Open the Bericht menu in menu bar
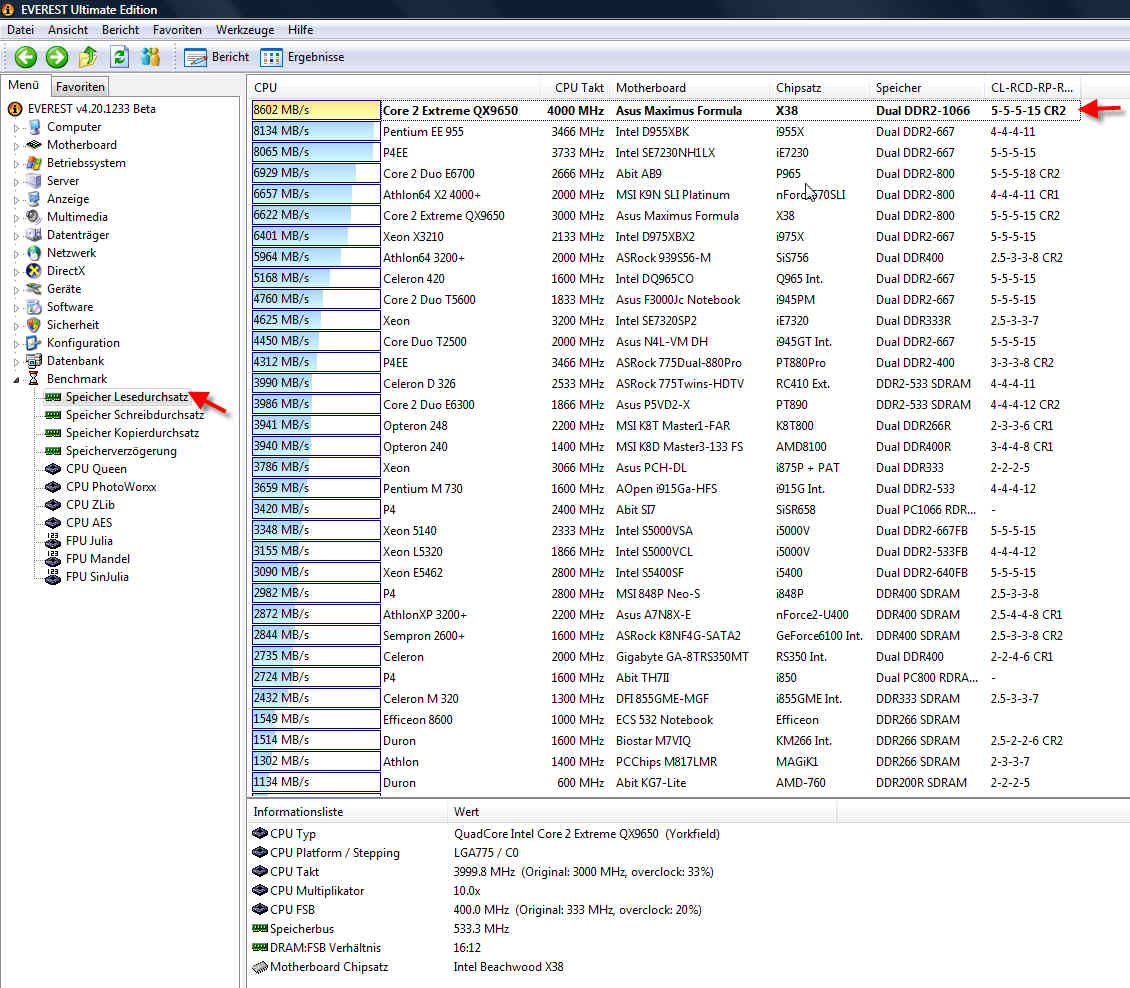Screen dimensions: 1130x988 pos(120,30)
